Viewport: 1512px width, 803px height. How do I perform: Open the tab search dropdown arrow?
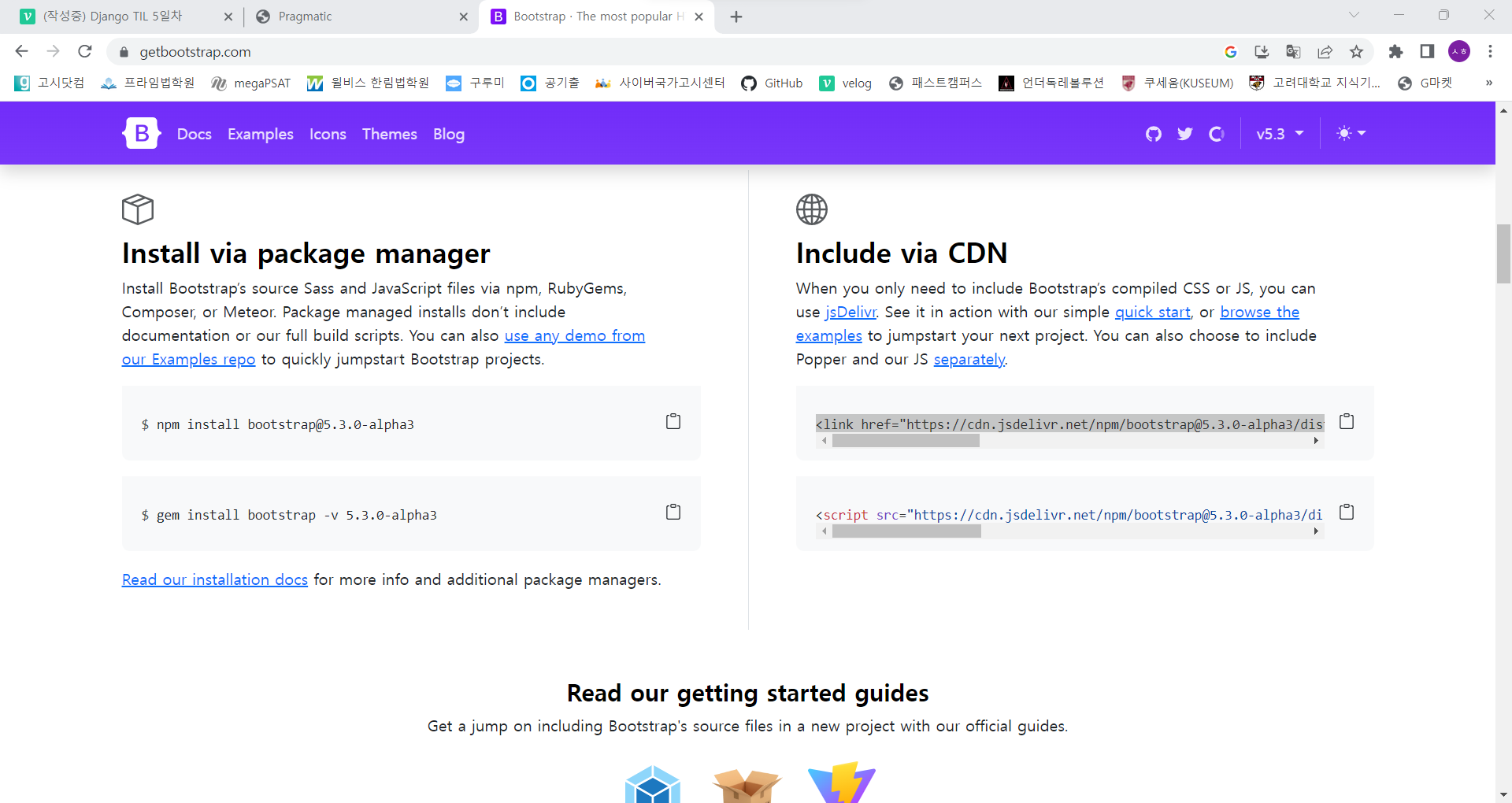pyautogui.click(x=1354, y=15)
